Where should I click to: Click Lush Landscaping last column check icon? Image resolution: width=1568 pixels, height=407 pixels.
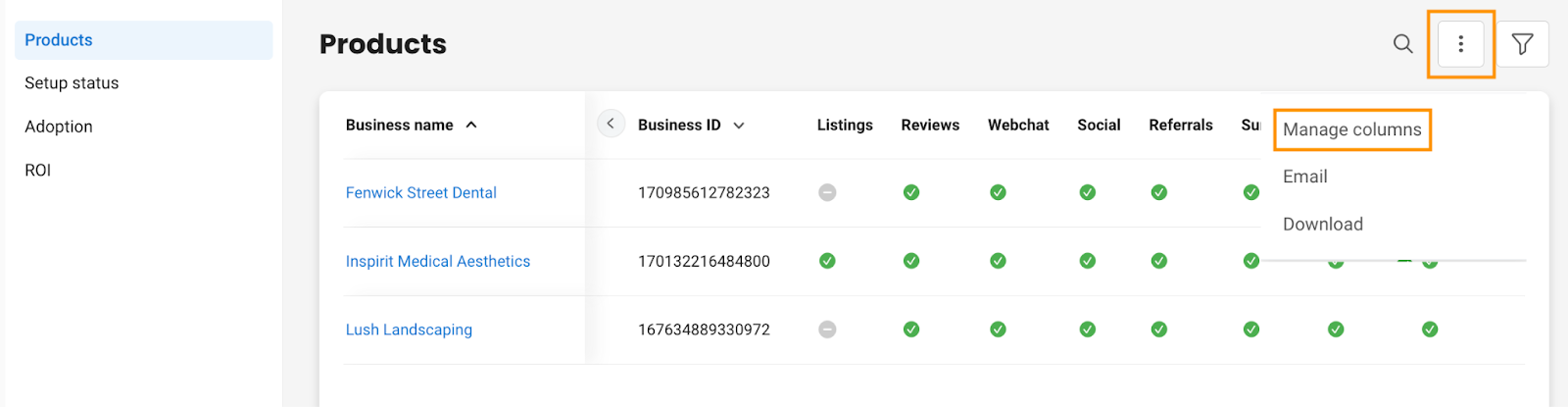pyautogui.click(x=1430, y=330)
